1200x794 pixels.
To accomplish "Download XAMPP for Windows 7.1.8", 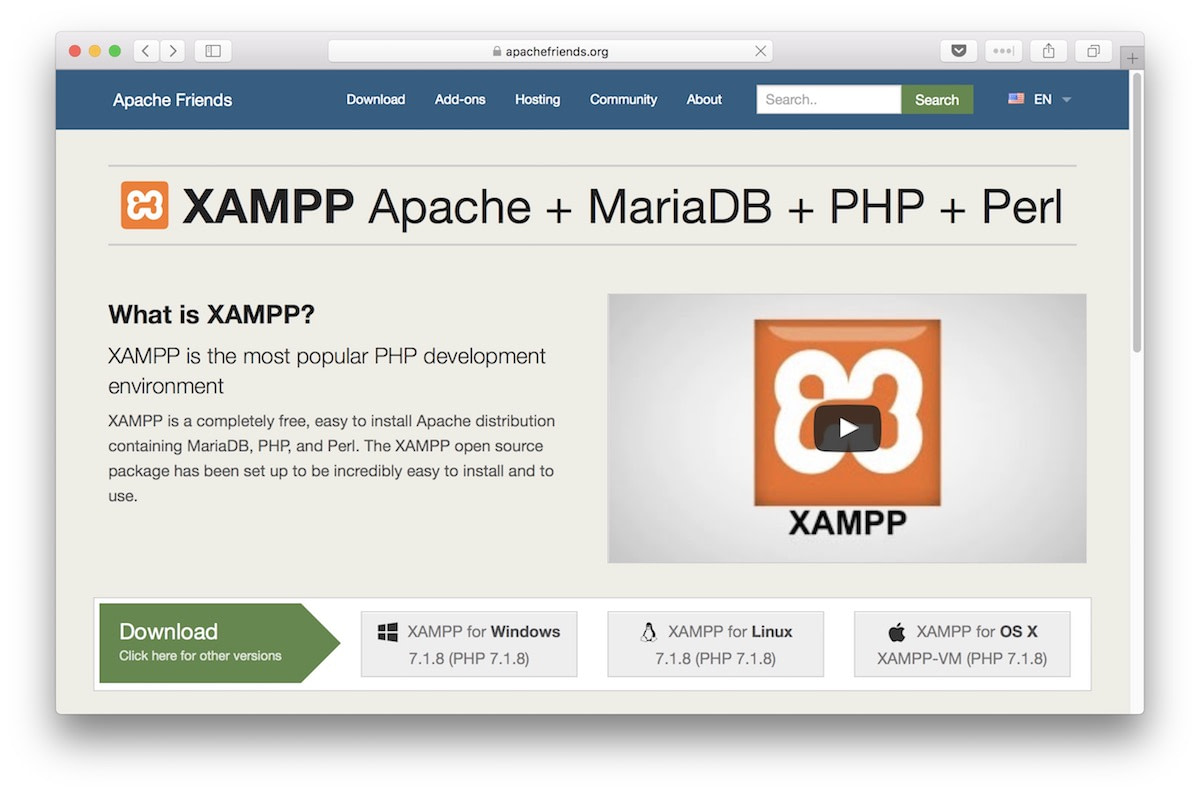I will (469, 644).
